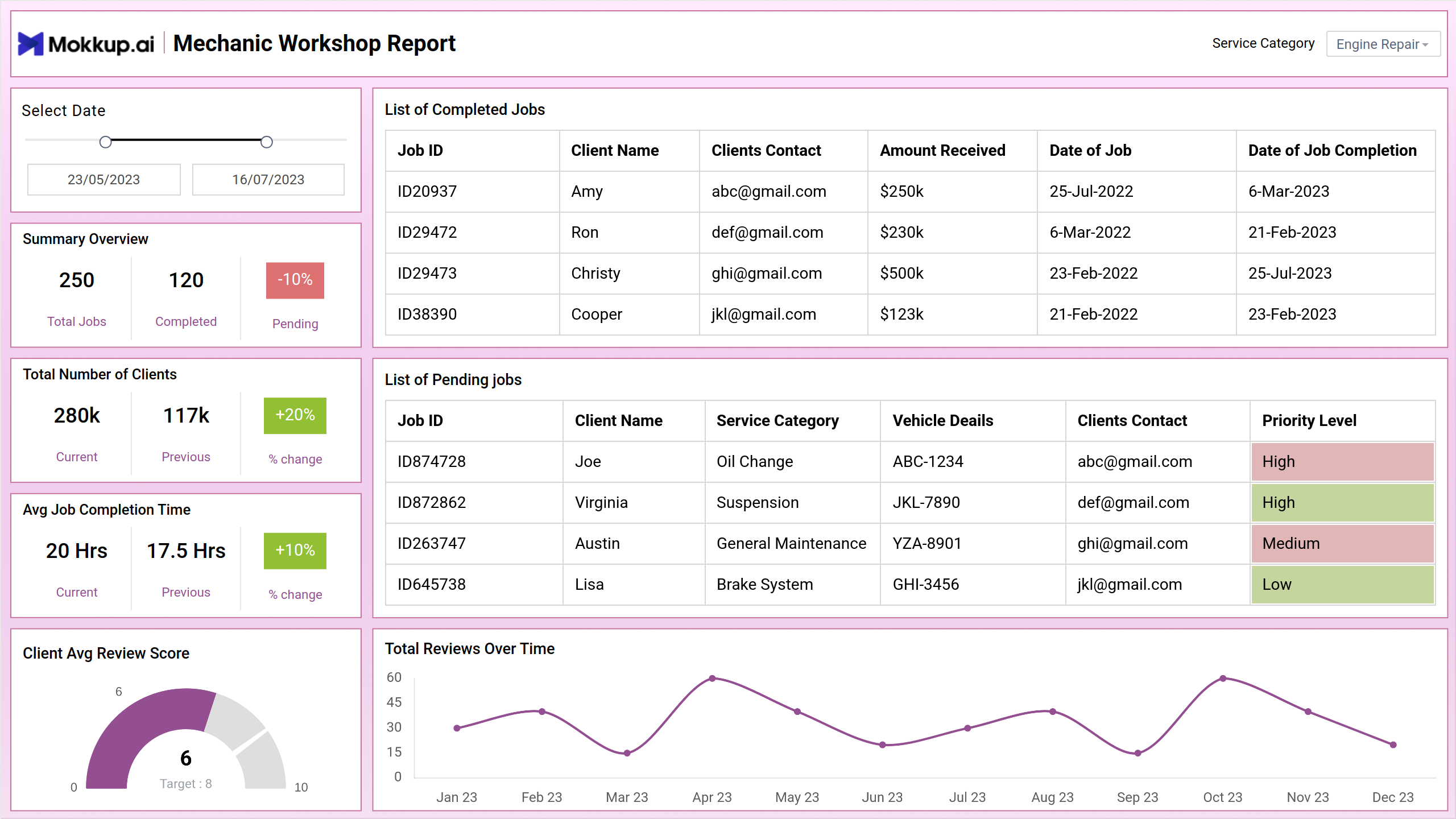1456x819 pixels.
Task: Select the 117k Previous clients value
Action: click(186, 415)
